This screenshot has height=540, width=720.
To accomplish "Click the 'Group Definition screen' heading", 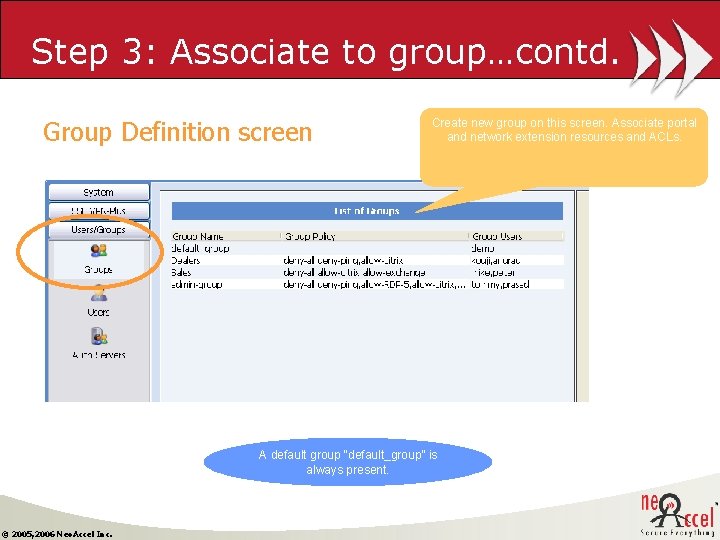I will [x=178, y=132].
